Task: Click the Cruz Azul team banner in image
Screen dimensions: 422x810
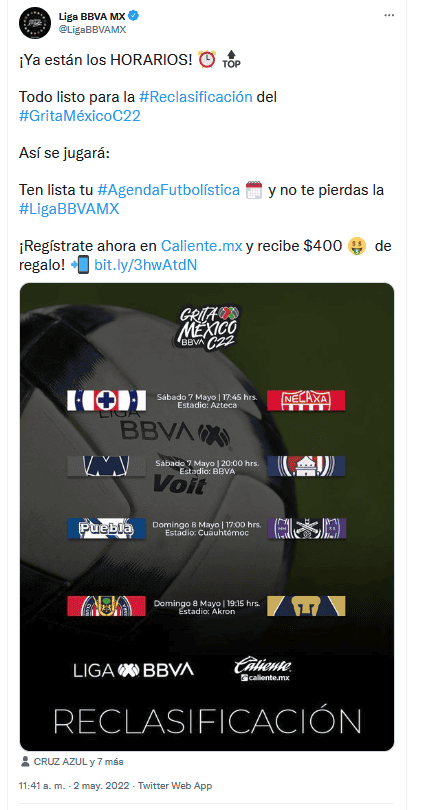Action: pyautogui.click(x=106, y=400)
